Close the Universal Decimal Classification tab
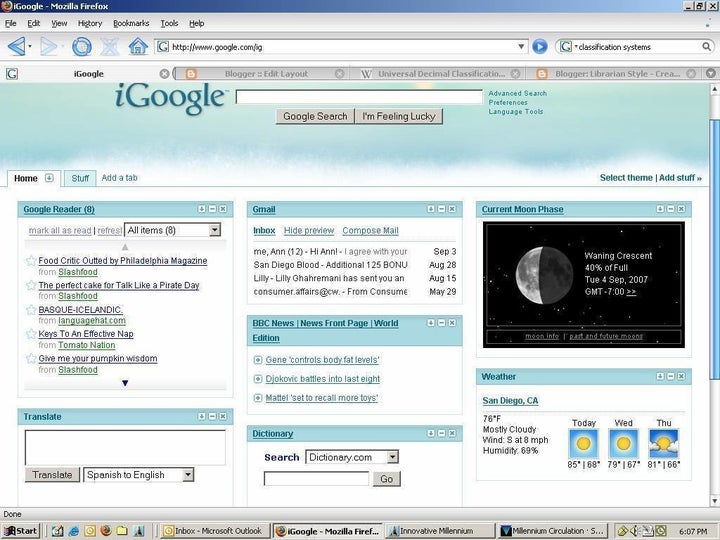The height and width of the screenshot is (540, 720). point(516,73)
